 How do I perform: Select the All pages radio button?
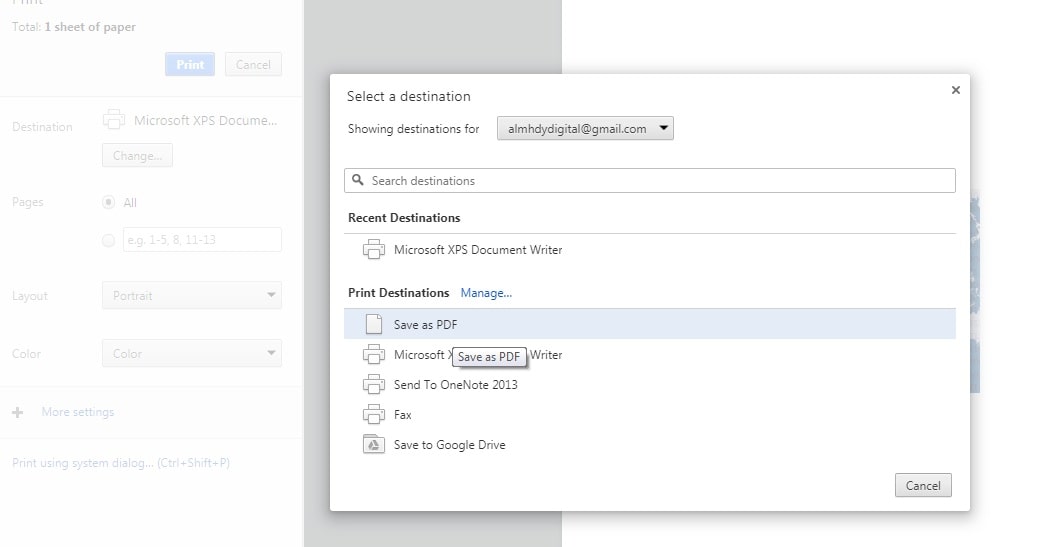click(108, 203)
